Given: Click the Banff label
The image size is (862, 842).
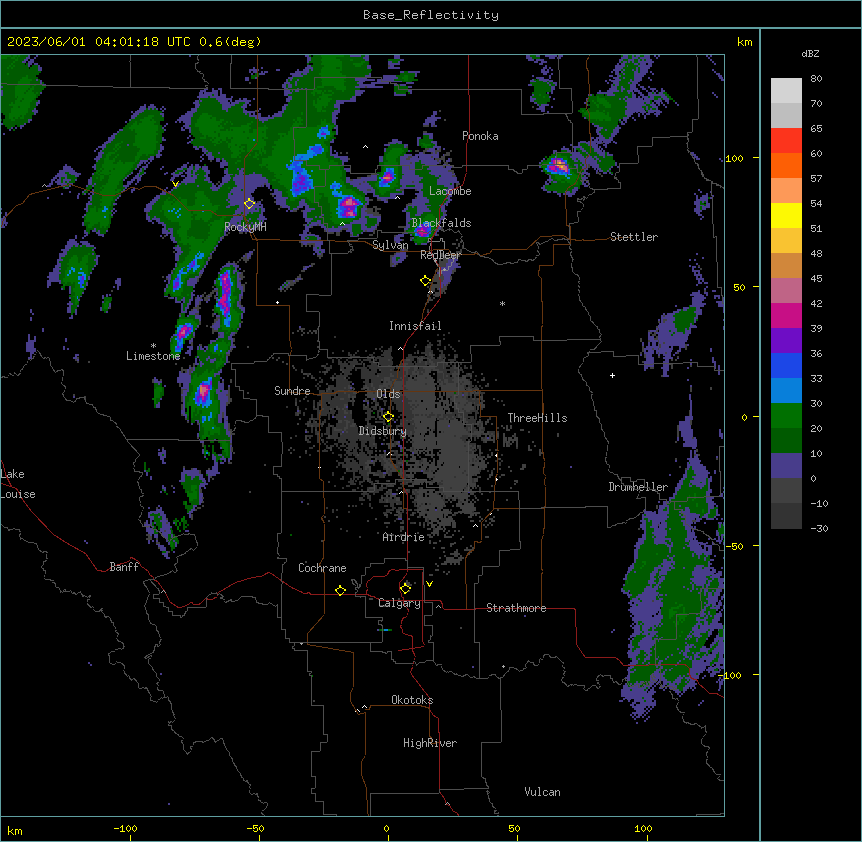Looking at the screenshot, I should (124, 567).
